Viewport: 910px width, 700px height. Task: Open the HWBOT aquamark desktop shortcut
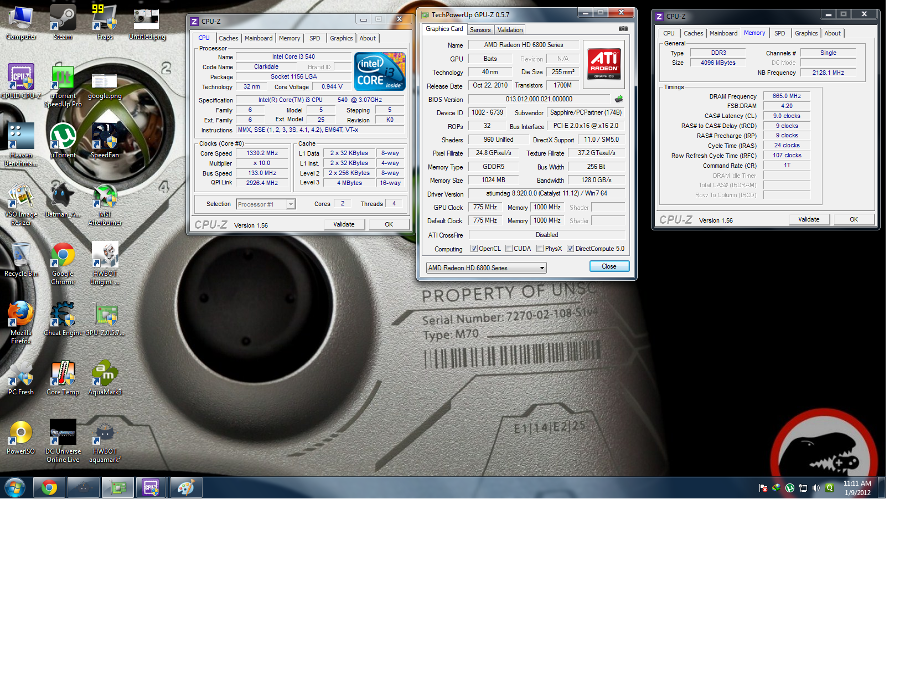(104, 441)
